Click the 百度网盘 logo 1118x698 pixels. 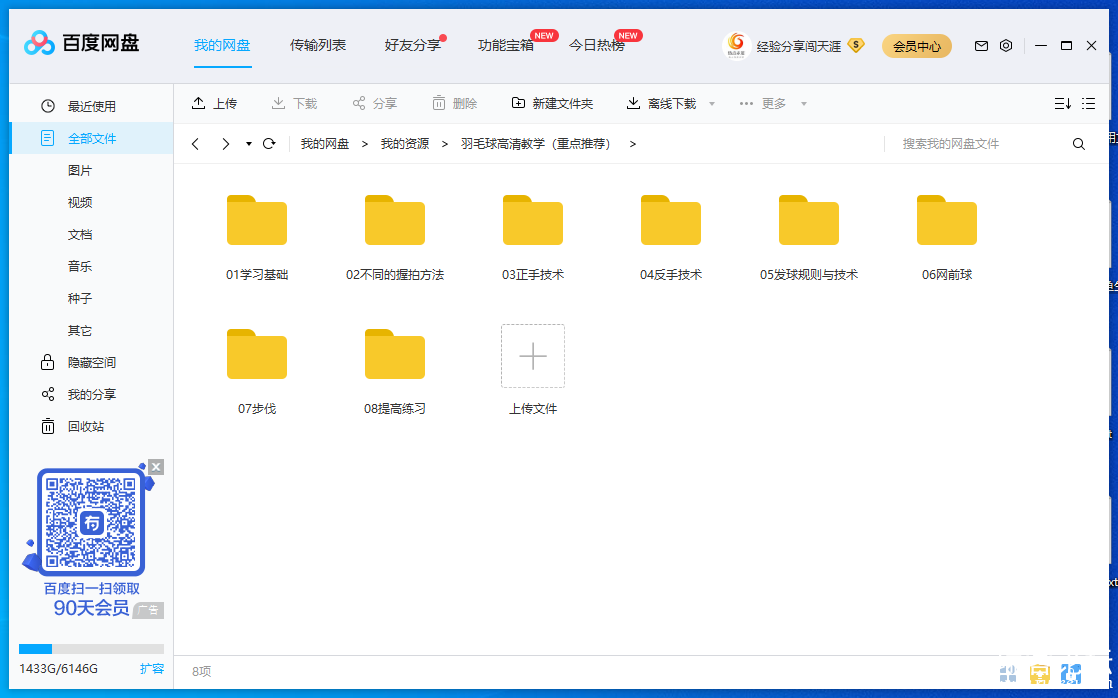pyautogui.click(x=81, y=43)
